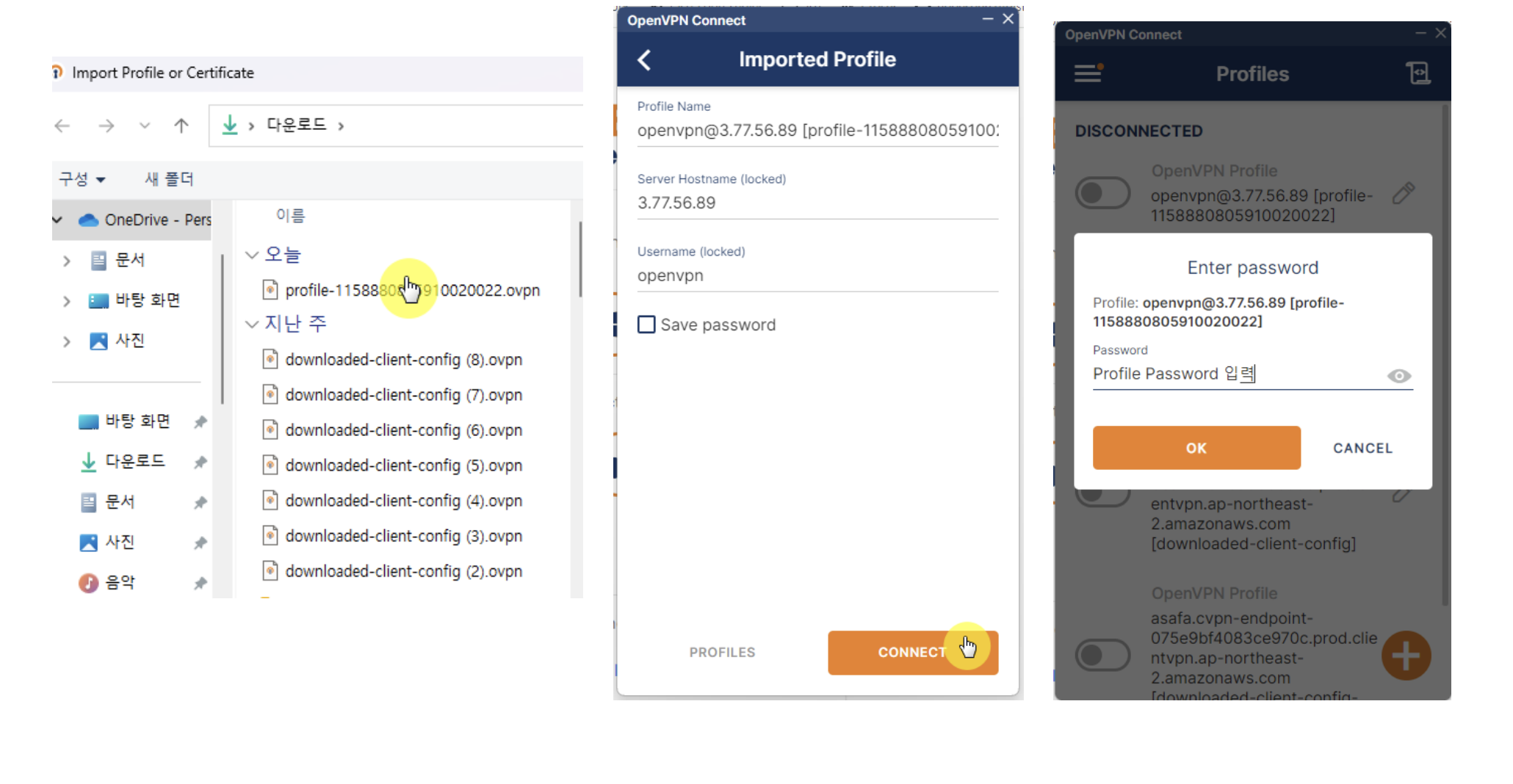Tick the Save password checkbox
The image size is (1513, 784).
click(x=646, y=324)
